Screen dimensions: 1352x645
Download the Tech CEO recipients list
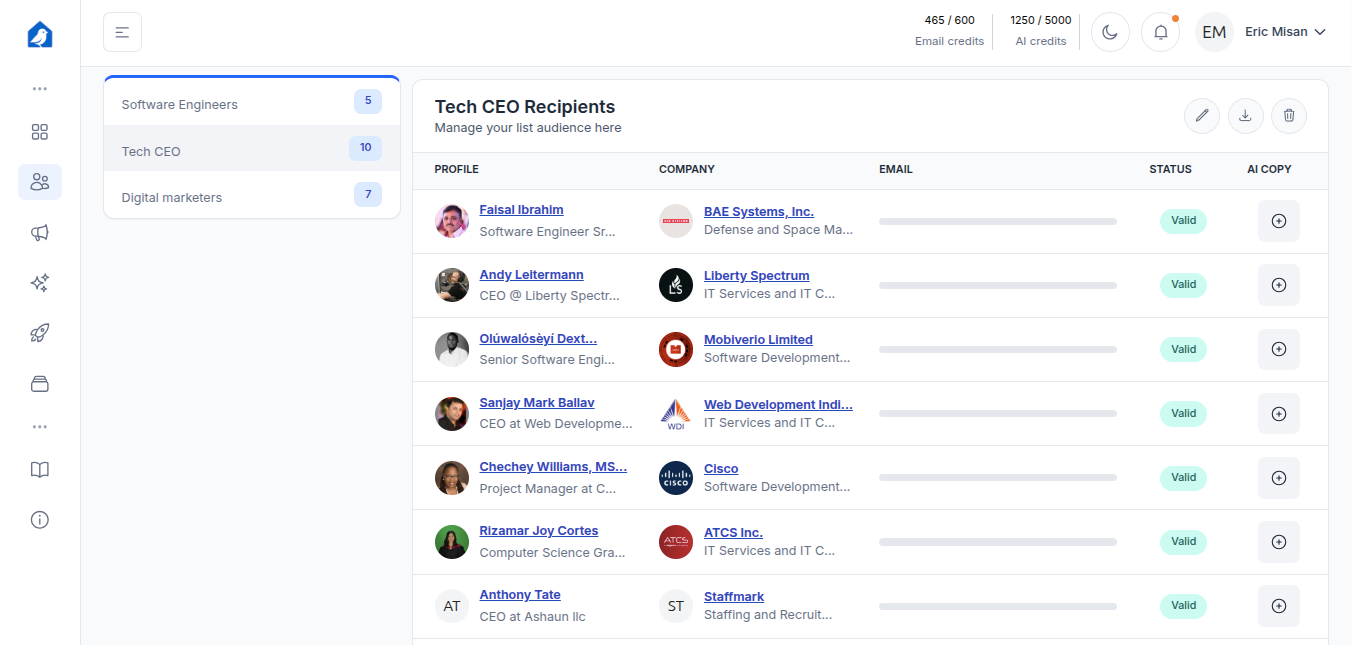pos(1245,116)
